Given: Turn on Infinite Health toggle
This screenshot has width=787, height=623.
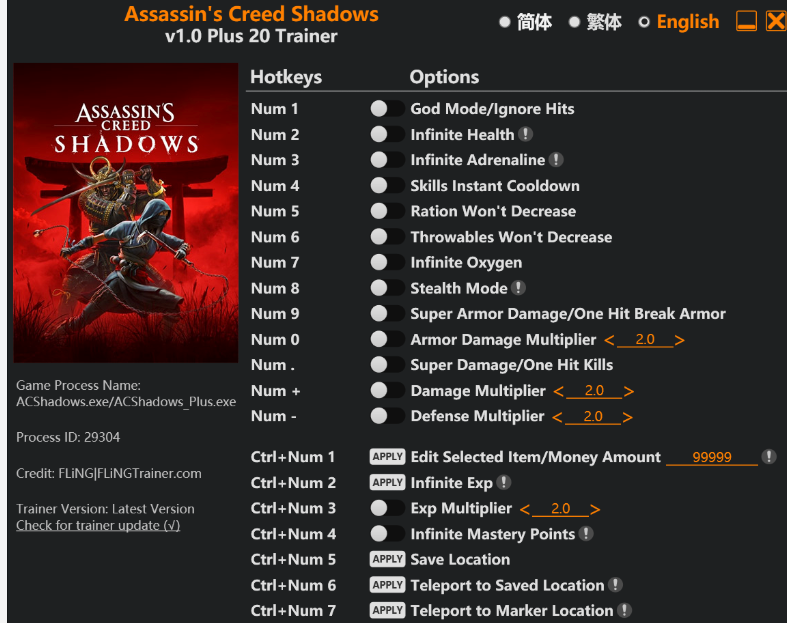Looking at the screenshot, I should [x=387, y=134].
